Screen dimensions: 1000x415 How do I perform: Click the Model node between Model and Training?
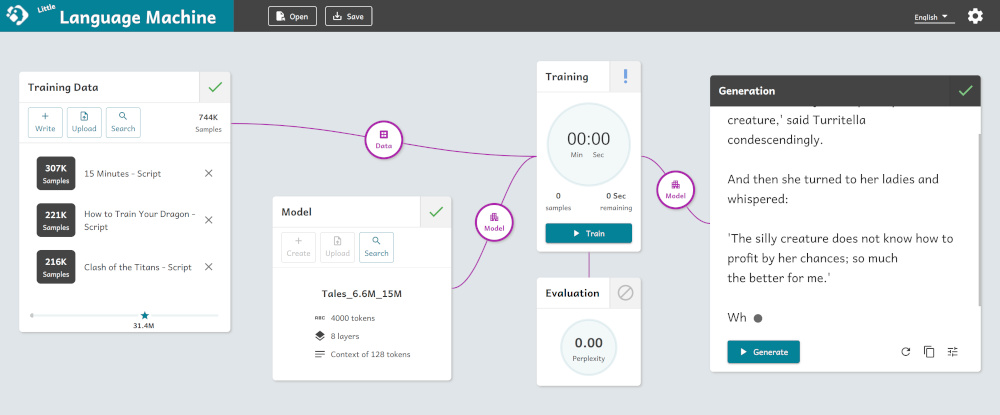pos(494,222)
